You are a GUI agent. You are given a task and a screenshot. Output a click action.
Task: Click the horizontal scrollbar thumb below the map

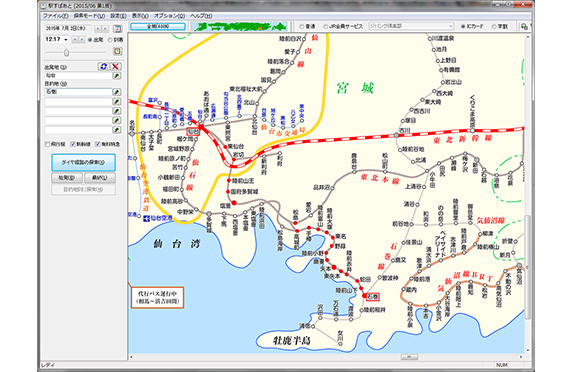(x=409, y=357)
